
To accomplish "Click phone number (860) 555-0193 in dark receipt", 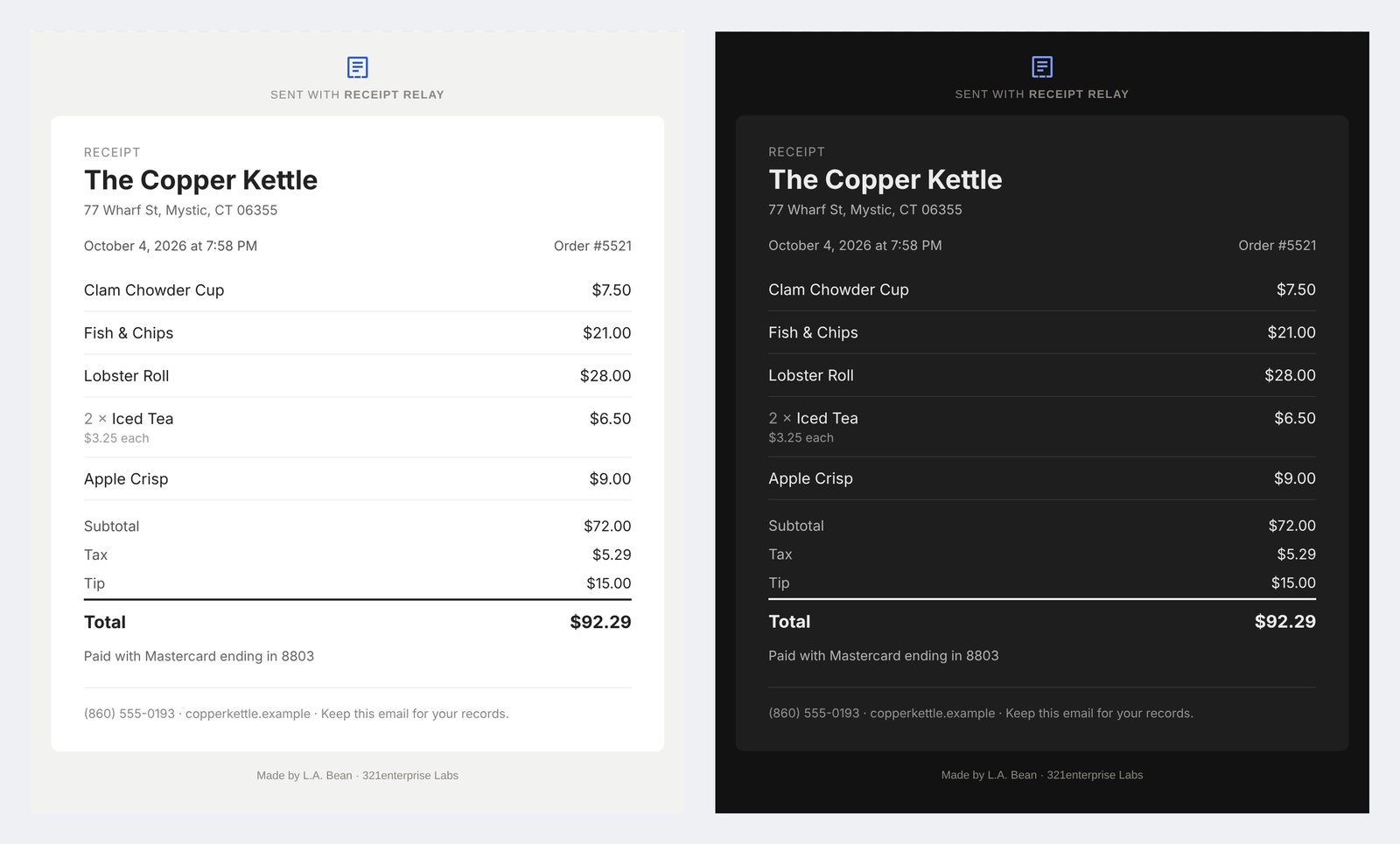I will point(814,713).
